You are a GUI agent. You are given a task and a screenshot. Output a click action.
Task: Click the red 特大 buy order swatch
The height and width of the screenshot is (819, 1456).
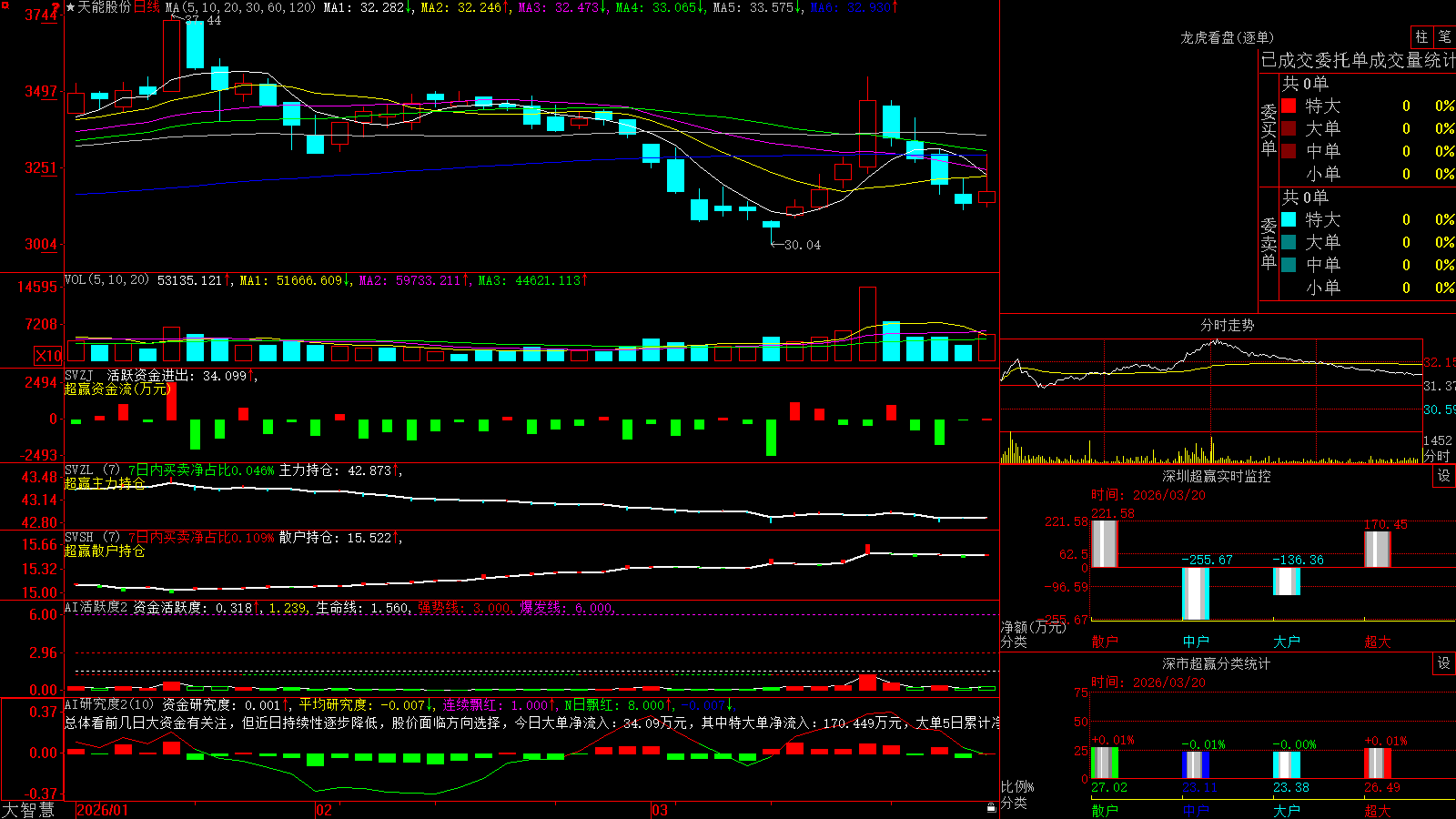(x=1289, y=106)
